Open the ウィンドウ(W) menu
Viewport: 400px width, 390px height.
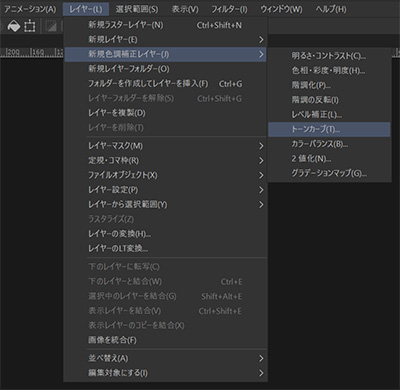pos(281,9)
